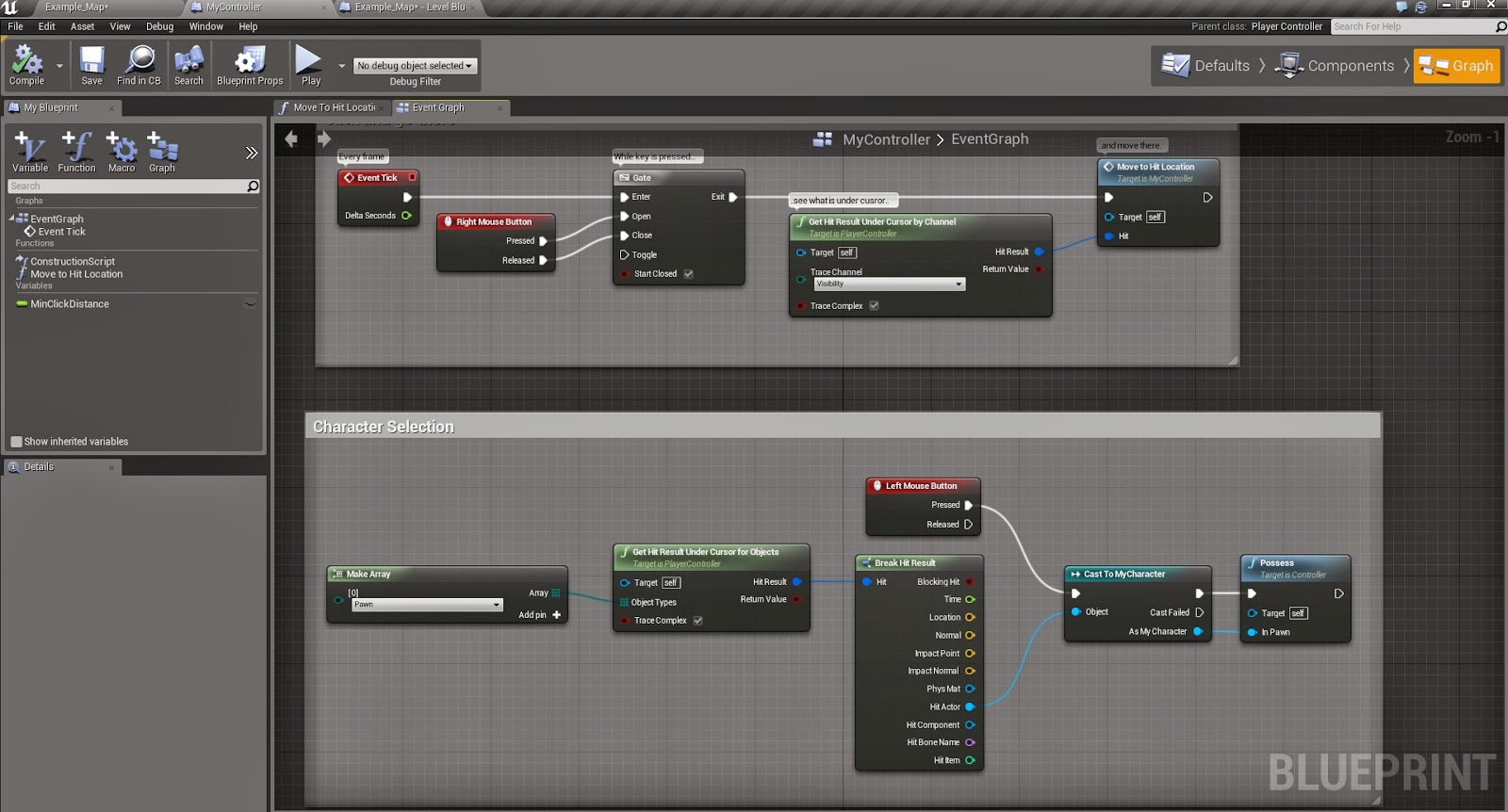Select Event Tick in graph list
Viewport: 1508px width, 812px height.
click(61, 232)
